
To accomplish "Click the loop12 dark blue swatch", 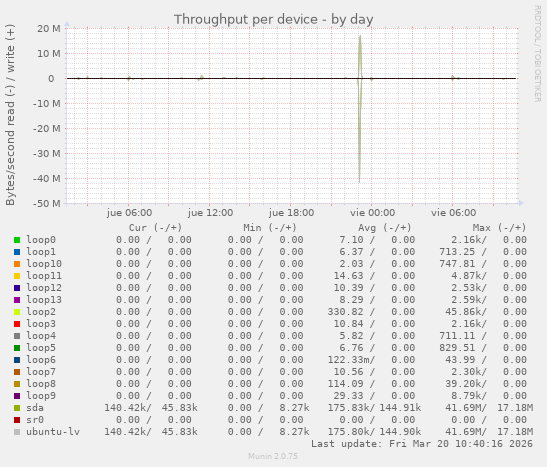I will click(17, 288).
